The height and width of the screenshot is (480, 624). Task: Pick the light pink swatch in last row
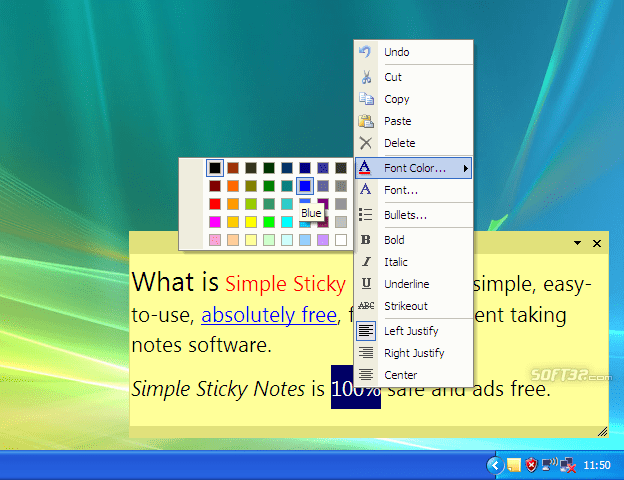coord(215,240)
